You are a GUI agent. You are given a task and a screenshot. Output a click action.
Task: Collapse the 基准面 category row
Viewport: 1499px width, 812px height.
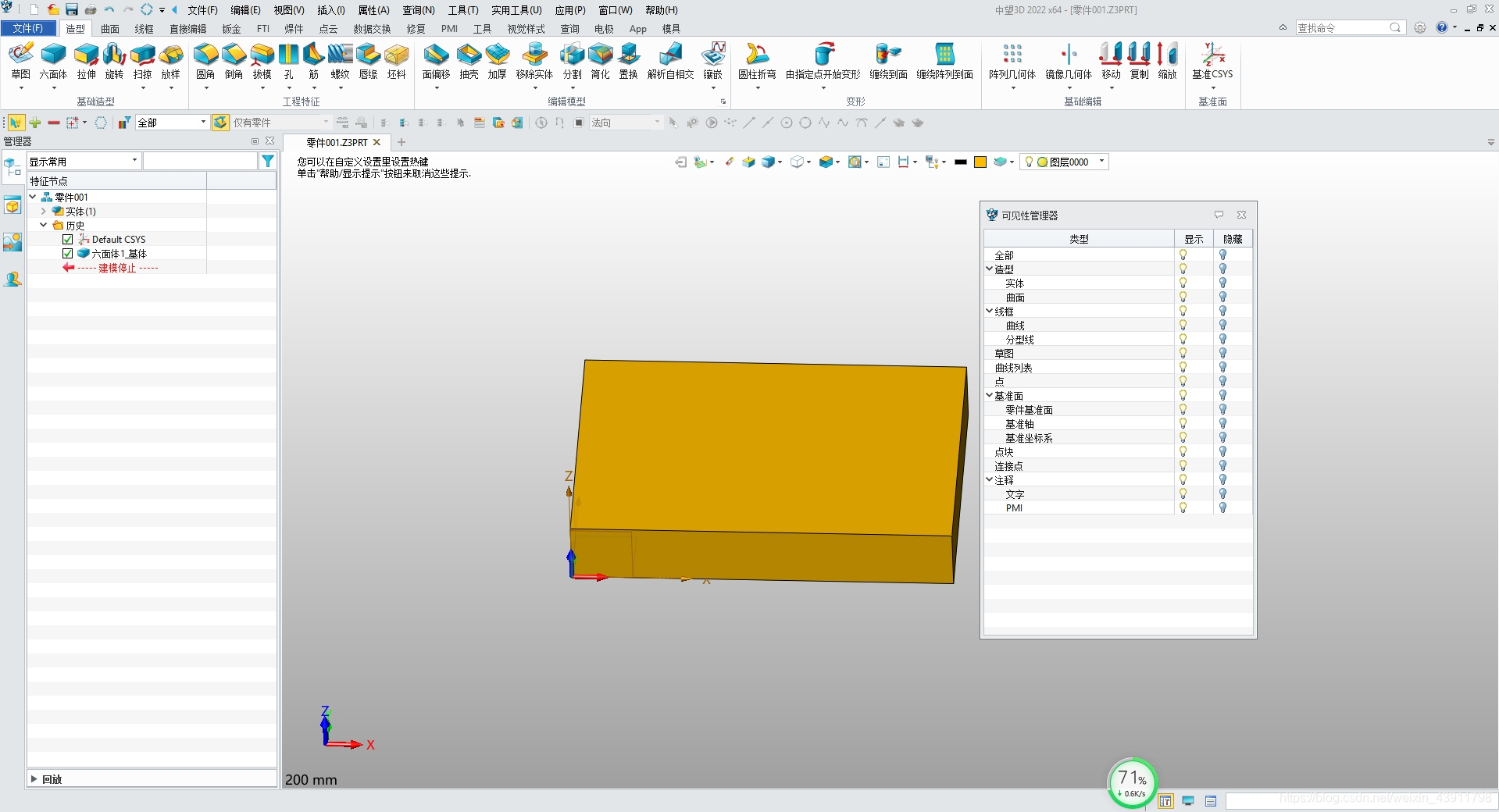coord(990,395)
